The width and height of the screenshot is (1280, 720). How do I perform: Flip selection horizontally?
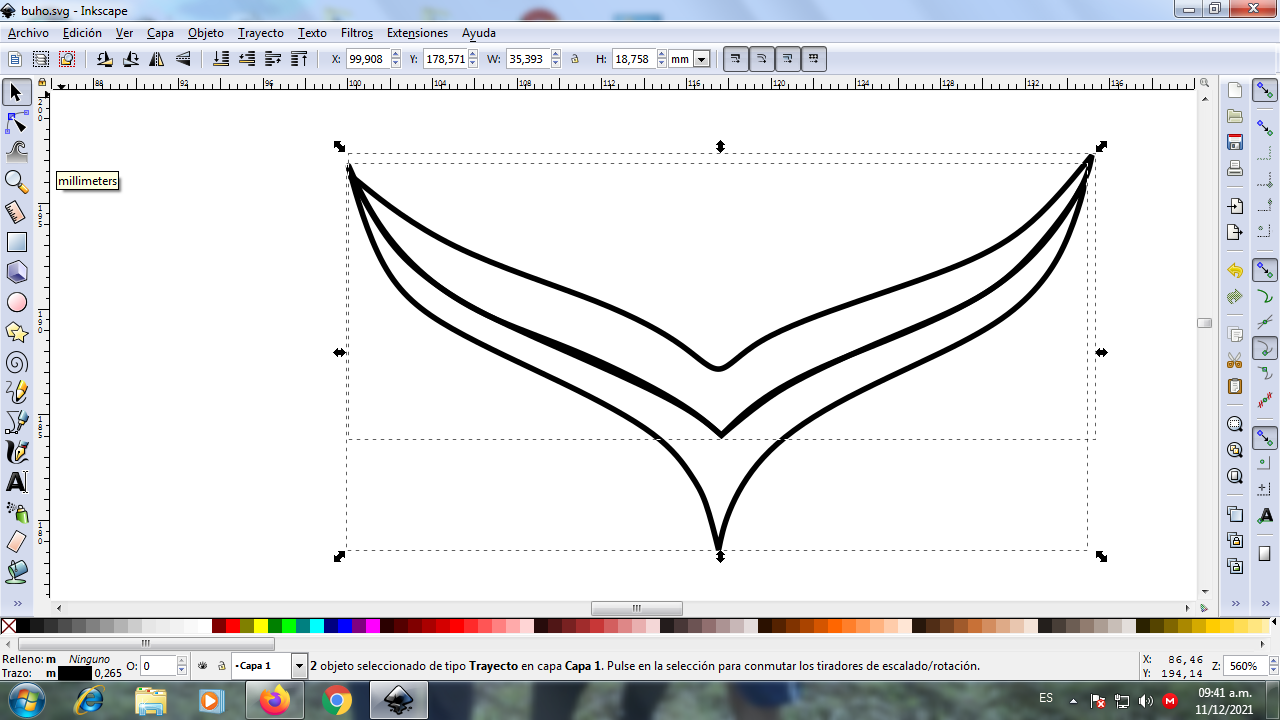(x=157, y=59)
